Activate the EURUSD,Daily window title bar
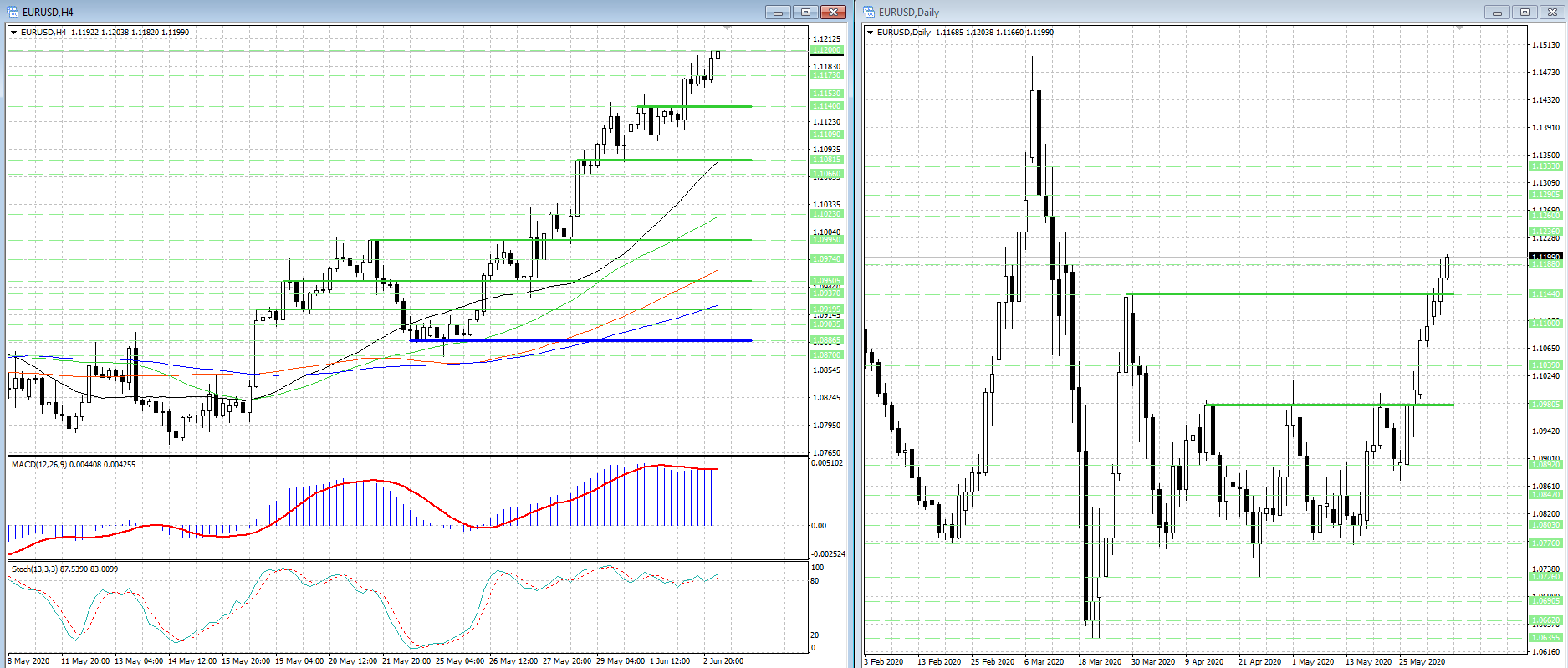Image resolution: width=1568 pixels, height=668 pixels. coord(1171,12)
